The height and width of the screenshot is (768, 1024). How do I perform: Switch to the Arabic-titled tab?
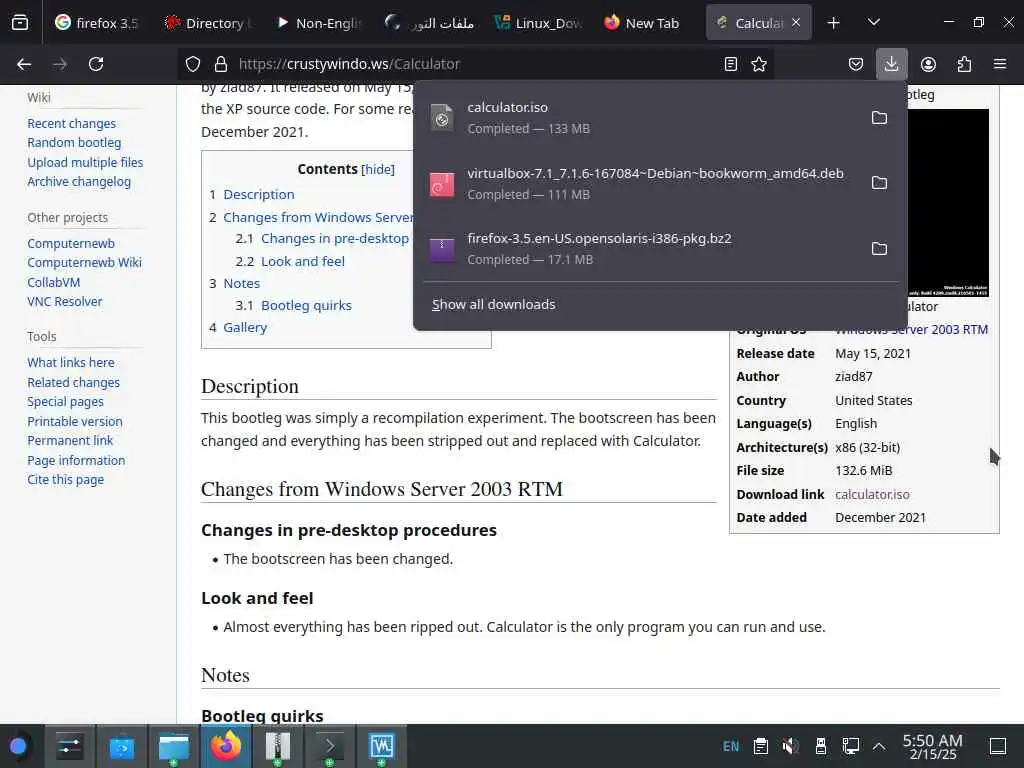[428, 23]
